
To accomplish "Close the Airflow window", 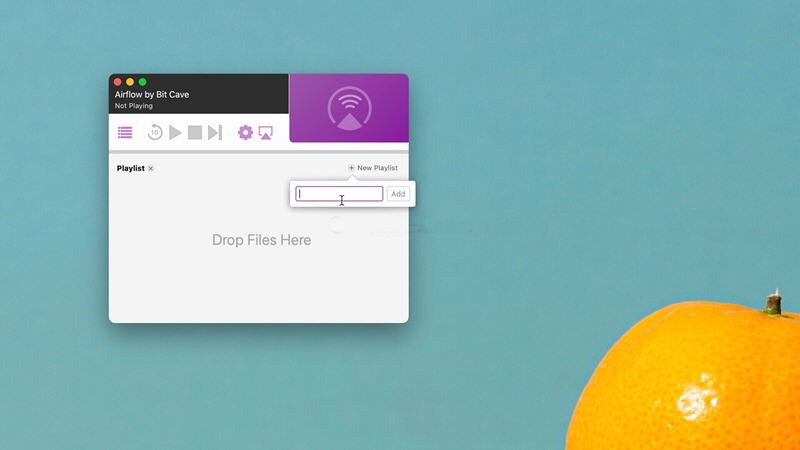I will (x=117, y=82).
